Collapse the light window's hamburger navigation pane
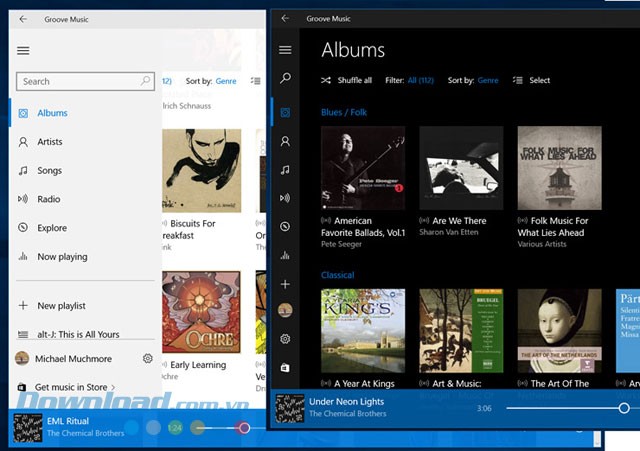The width and height of the screenshot is (640, 451). click(23, 50)
